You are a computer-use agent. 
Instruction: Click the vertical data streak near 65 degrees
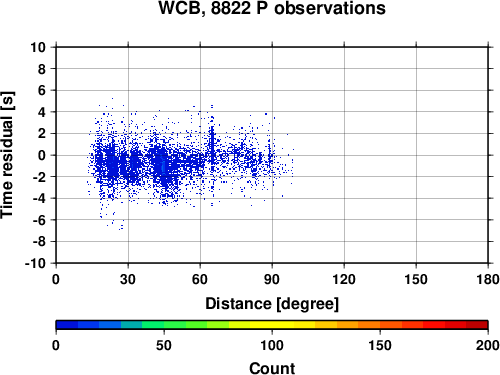[212, 147]
